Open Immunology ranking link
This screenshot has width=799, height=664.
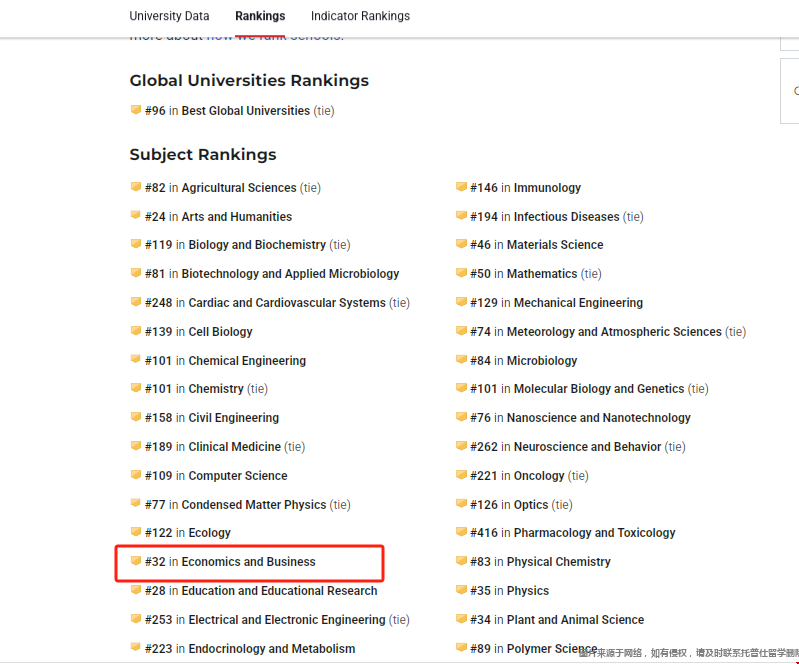pyautogui.click(x=547, y=188)
